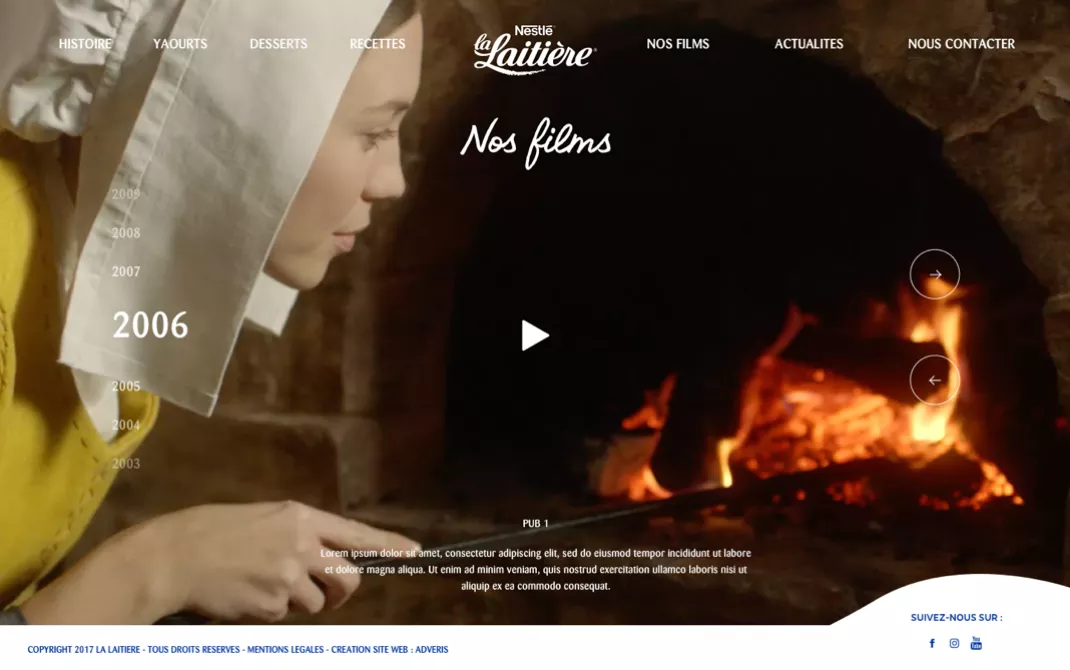This screenshot has height=670, width=1070.
Task: Open the Recettes menu item
Action: coord(377,44)
